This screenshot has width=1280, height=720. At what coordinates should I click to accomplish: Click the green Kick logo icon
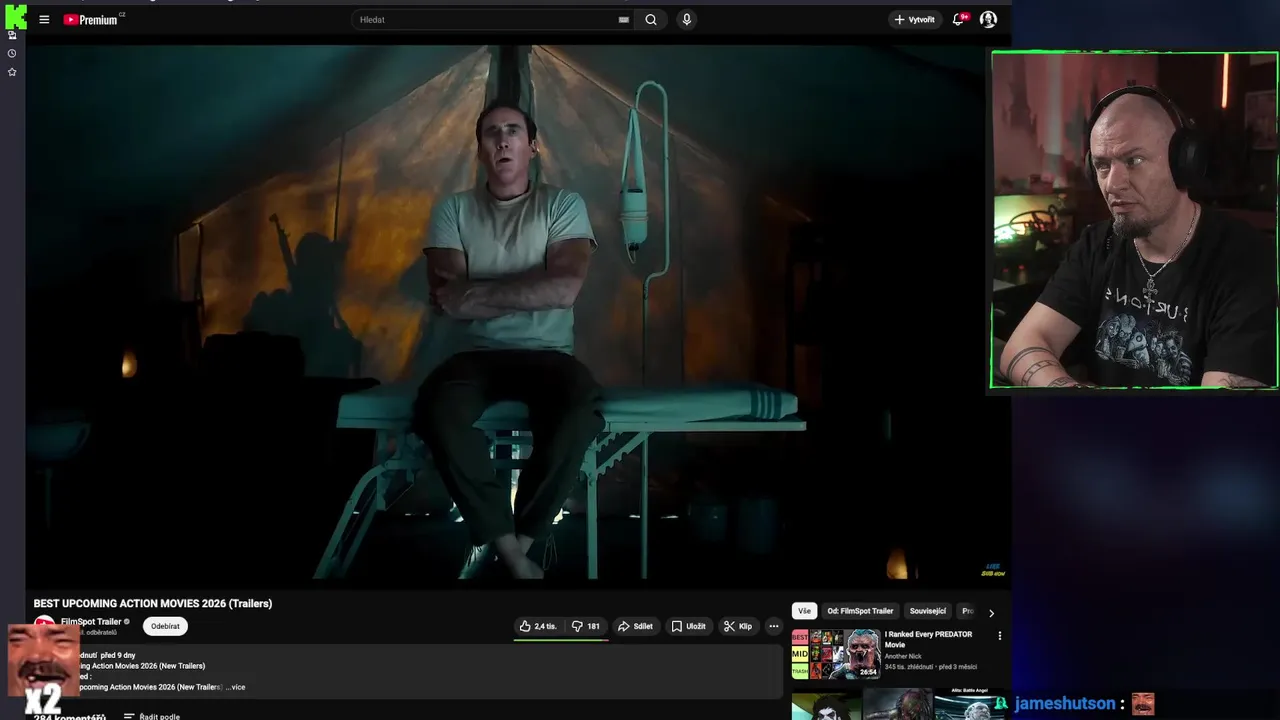coord(15,16)
